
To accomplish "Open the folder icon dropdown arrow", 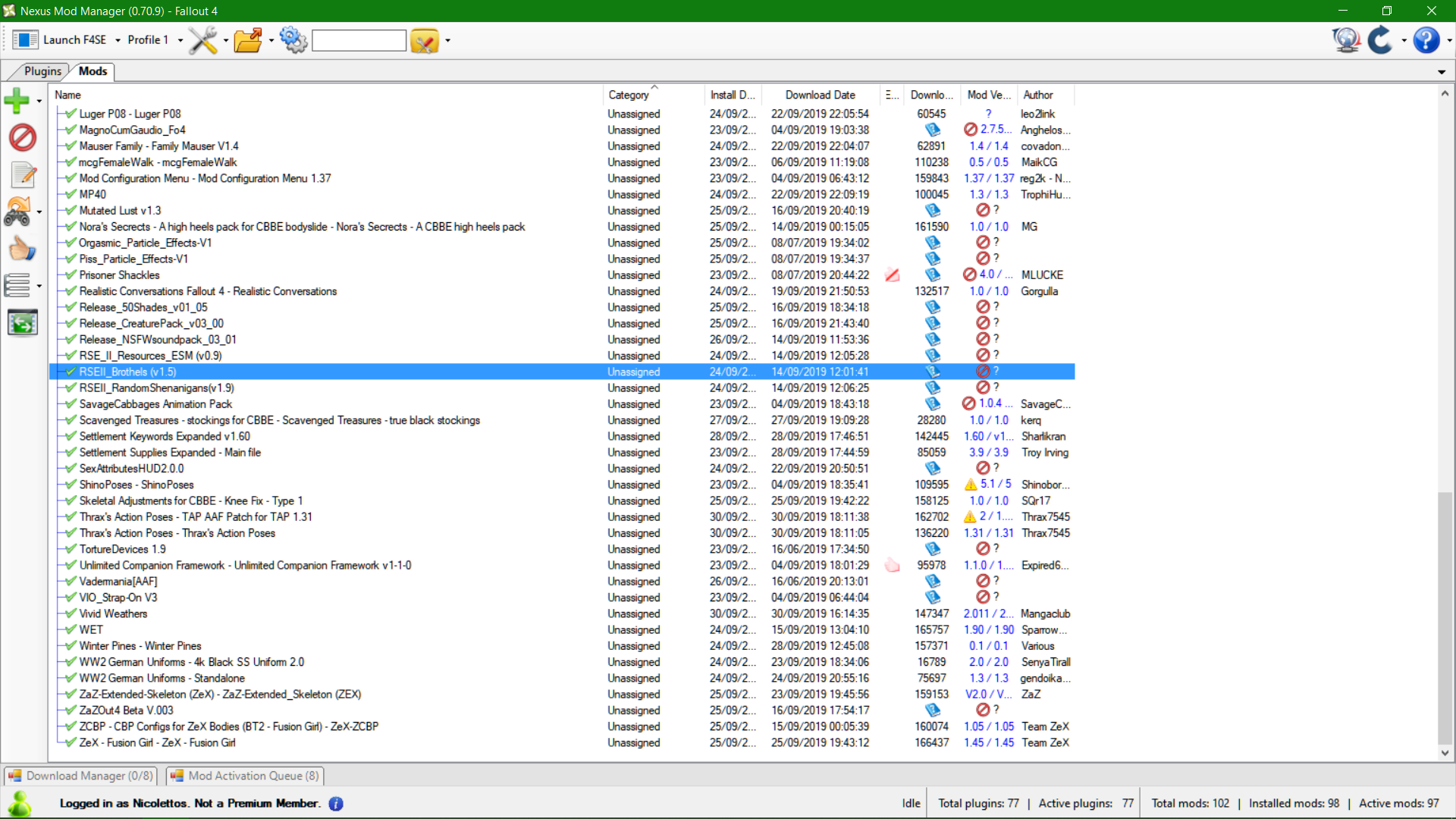I will coord(271,40).
